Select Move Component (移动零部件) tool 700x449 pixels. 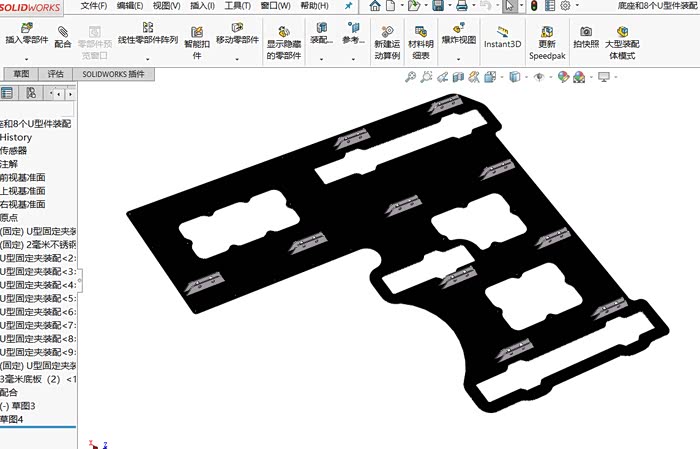coord(237,28)
